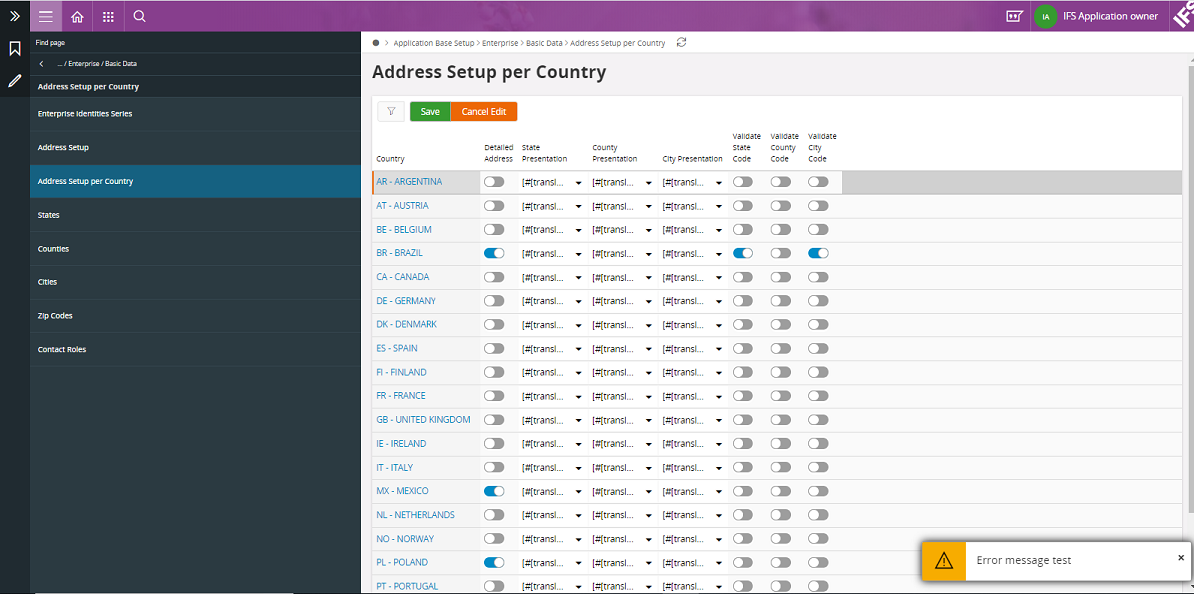Screen dimensions: 1194x594
Task: Select the pencil edit icon in sidebar
Action: 13,80
